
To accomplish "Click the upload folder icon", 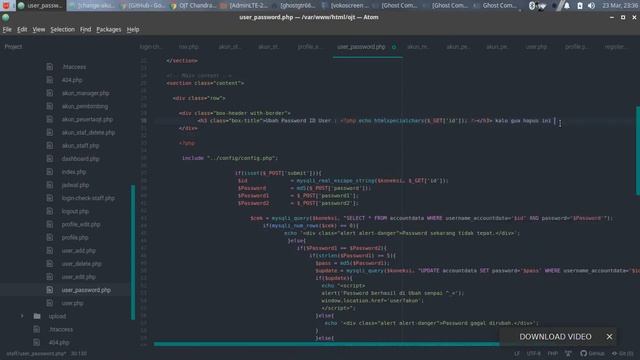I will pyautogui.click(x=37, y=316).
